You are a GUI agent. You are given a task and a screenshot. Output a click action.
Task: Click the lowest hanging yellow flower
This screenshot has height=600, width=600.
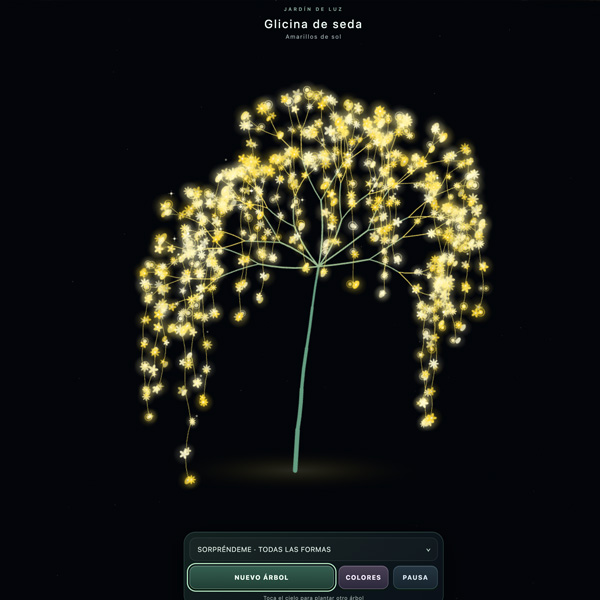click(x=190, y=479)
